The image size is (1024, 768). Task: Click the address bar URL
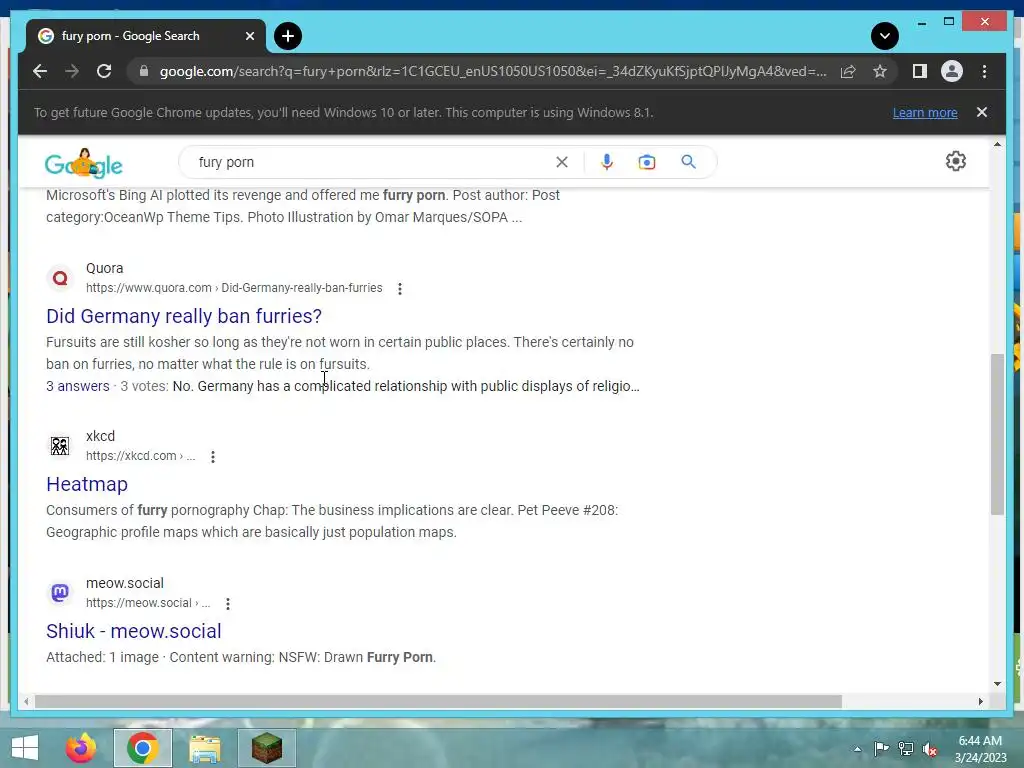(x=493, y=71)
